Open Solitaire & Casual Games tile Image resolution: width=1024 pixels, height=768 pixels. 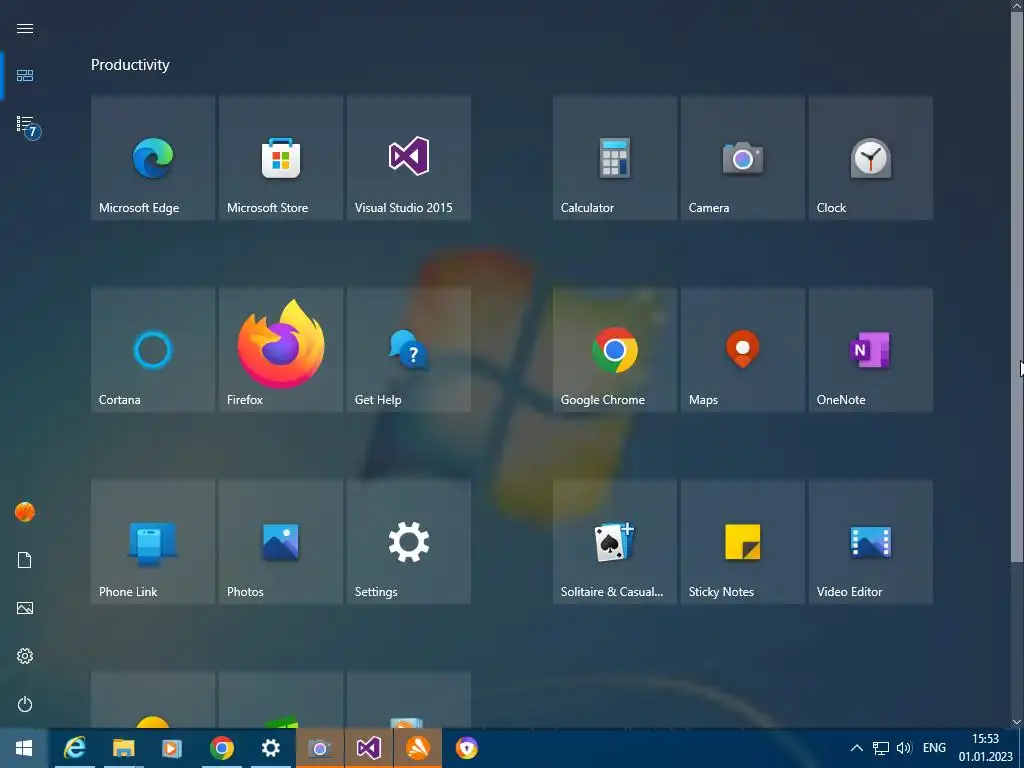[615, 542]
